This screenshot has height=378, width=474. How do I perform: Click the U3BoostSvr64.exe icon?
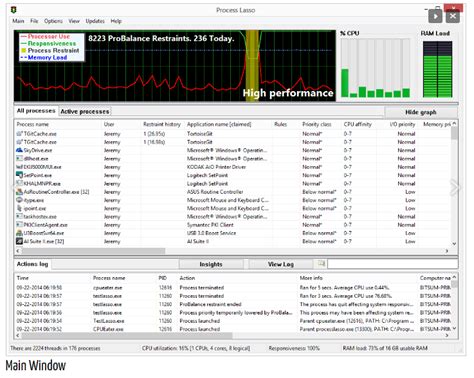19,233
